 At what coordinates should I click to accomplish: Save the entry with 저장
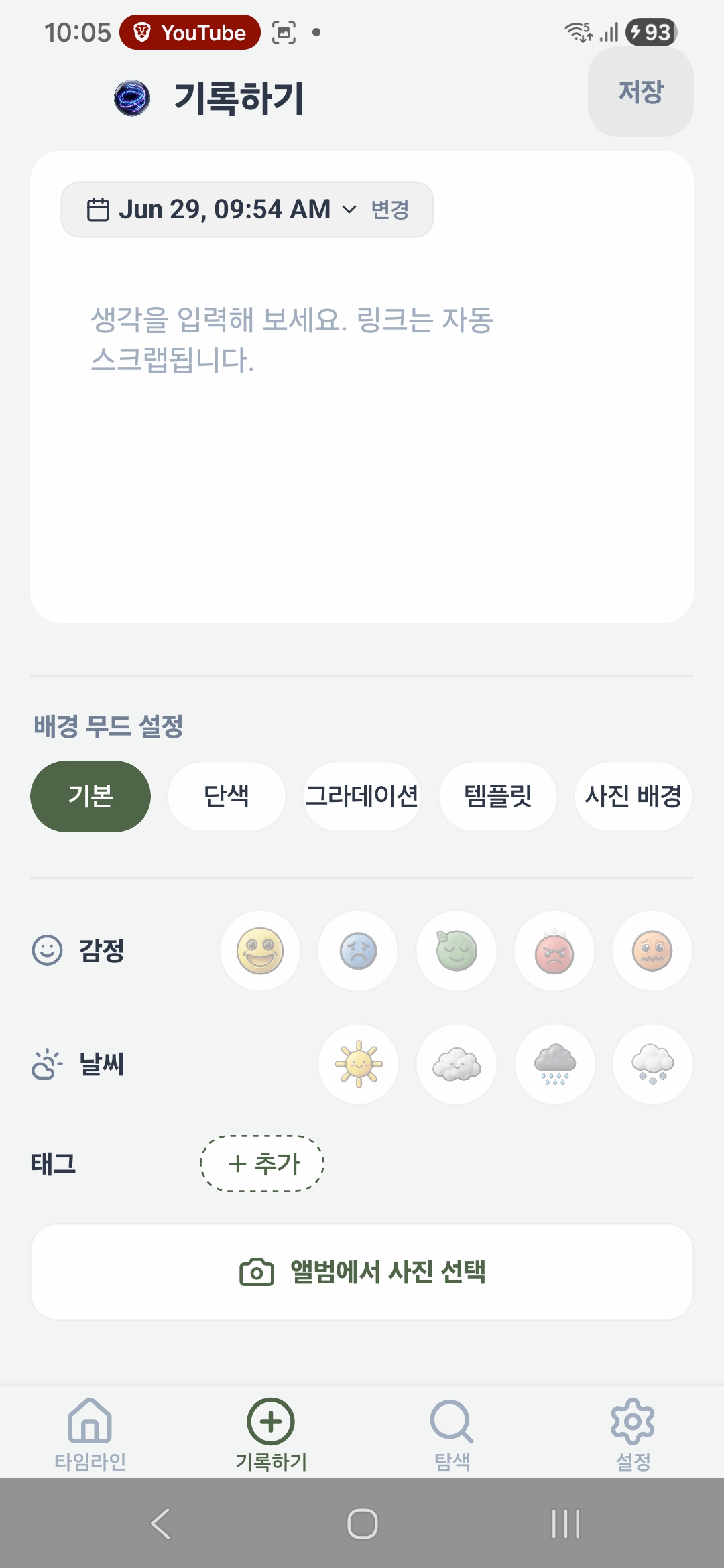tap(641, 92)
